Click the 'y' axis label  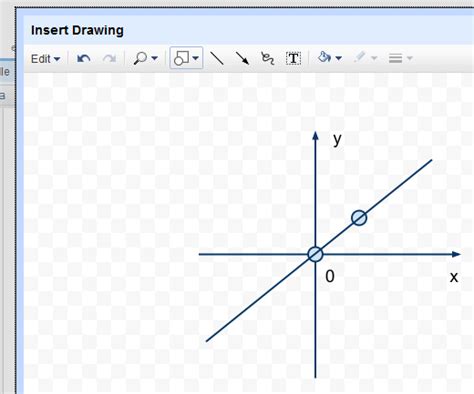(337, 139)
